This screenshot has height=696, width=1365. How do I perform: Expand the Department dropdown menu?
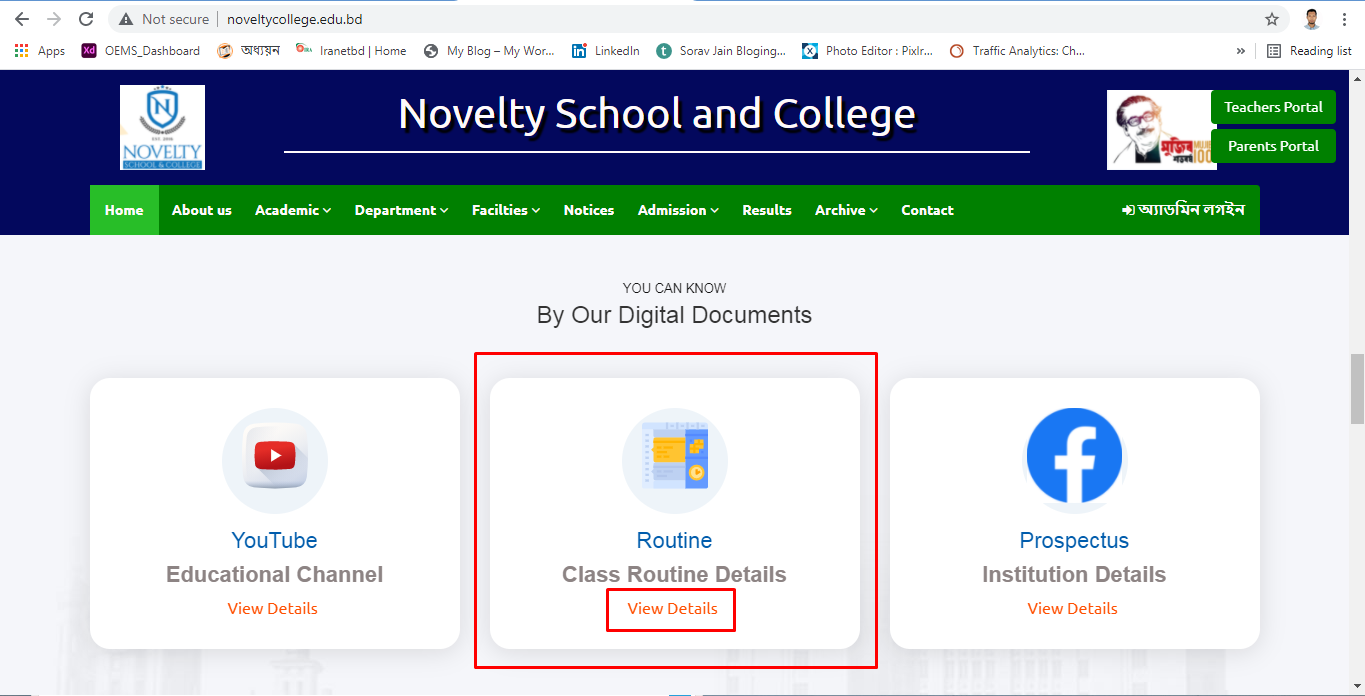401,210
